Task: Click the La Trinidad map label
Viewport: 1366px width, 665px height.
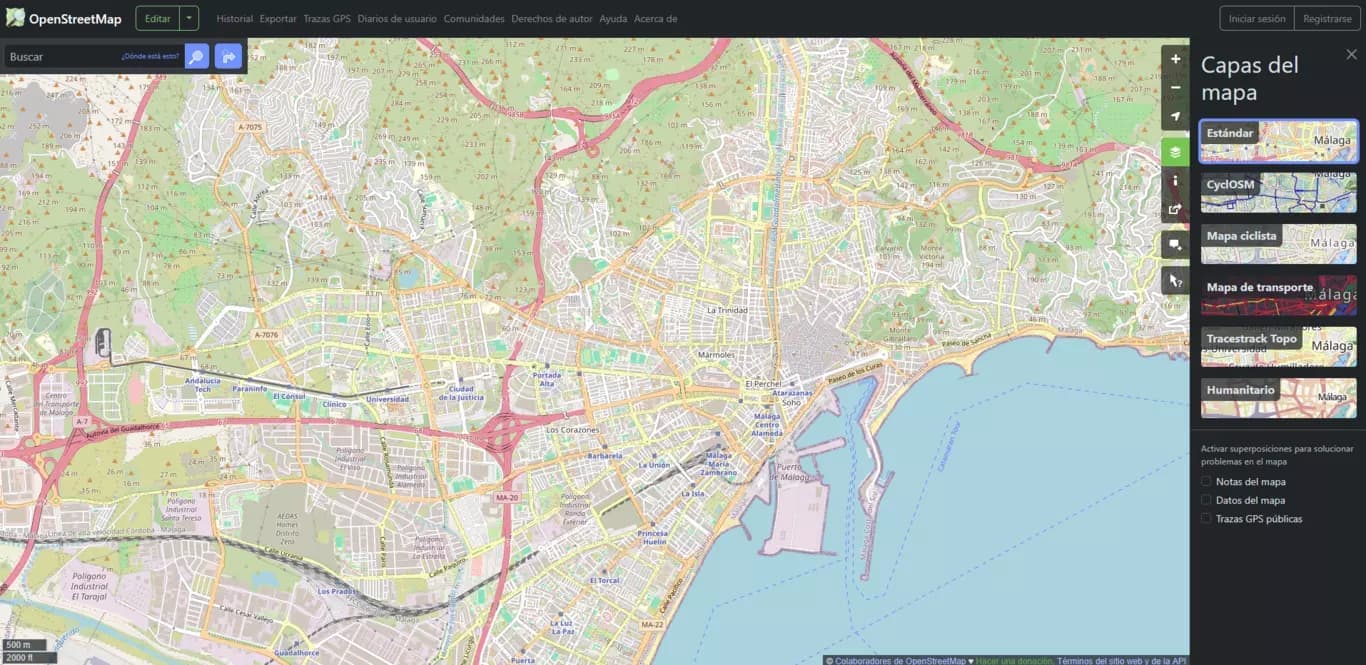Action: (x=727, y=310)
